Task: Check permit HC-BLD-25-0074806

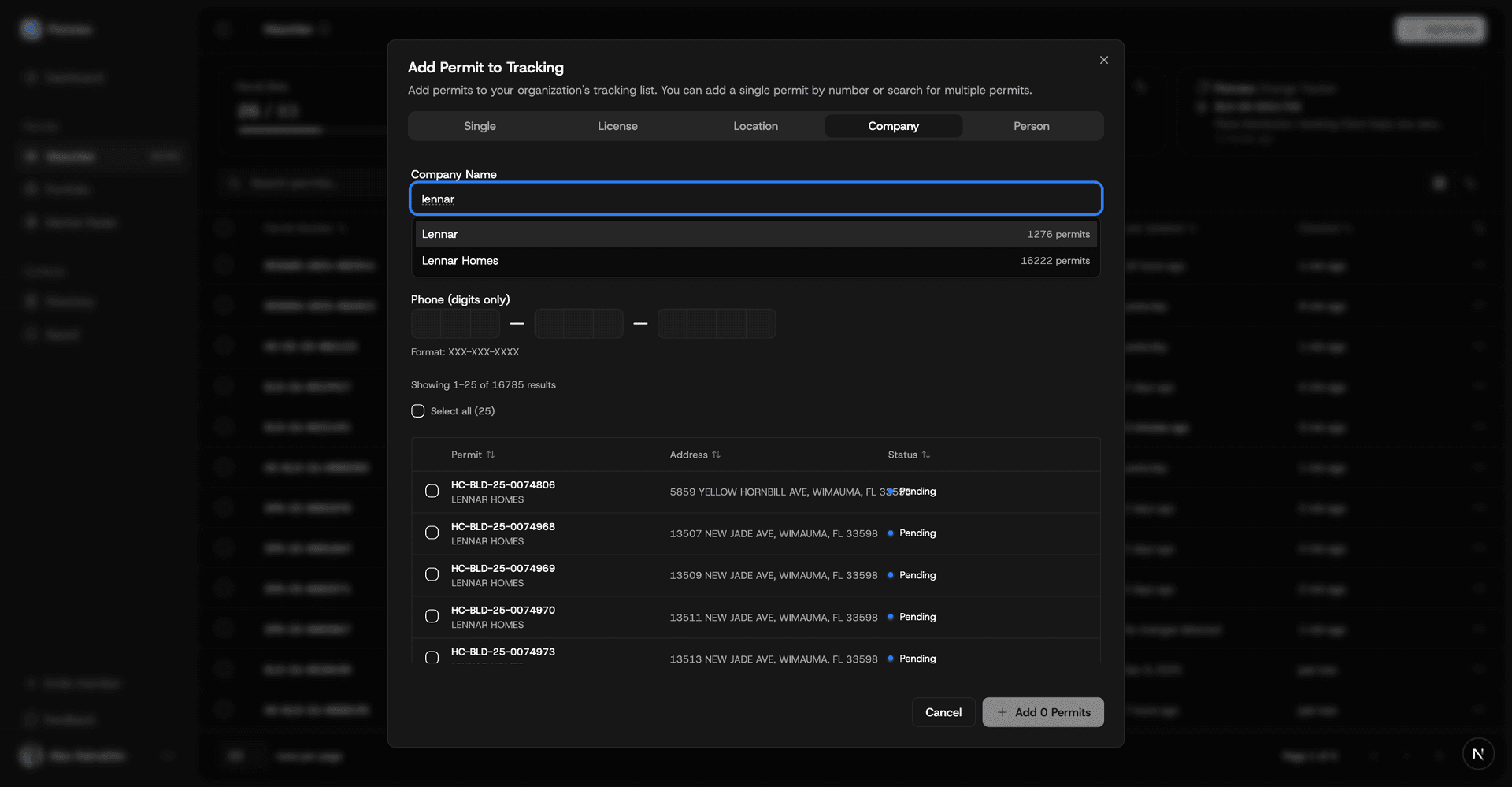Action: 432,490
